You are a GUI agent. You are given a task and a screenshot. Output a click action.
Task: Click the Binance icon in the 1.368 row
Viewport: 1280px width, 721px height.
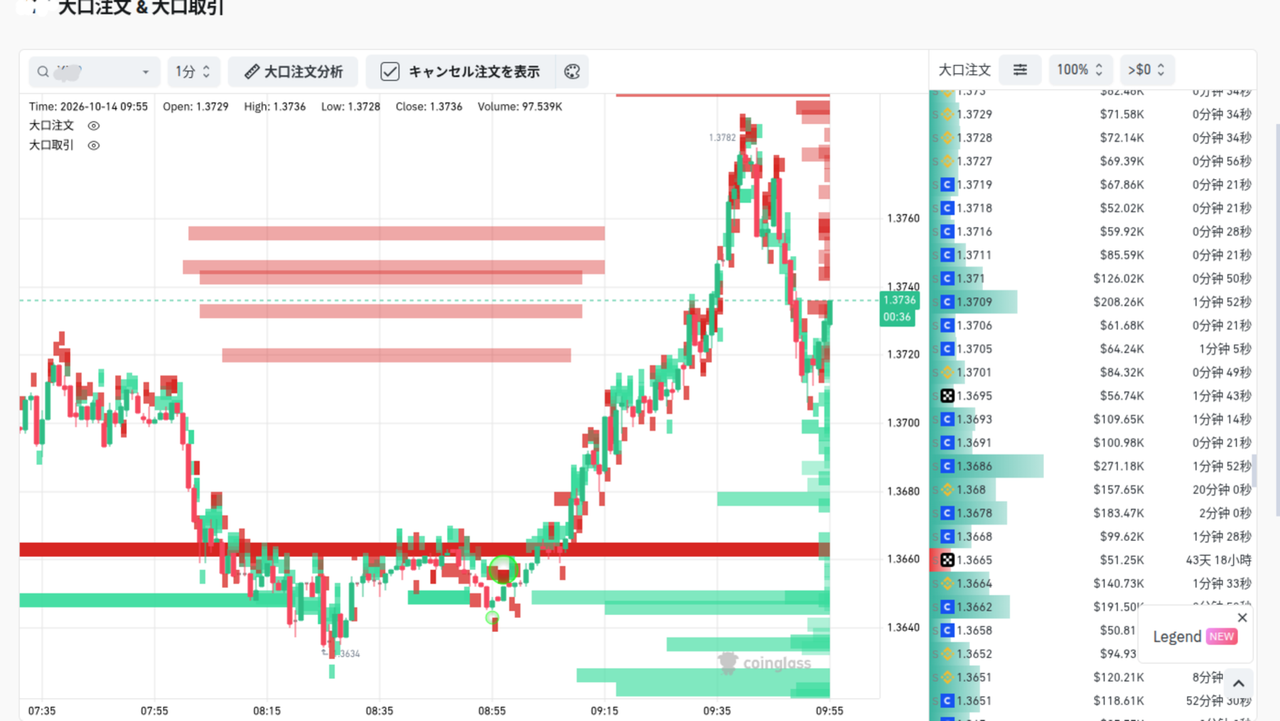pos(948,490)
